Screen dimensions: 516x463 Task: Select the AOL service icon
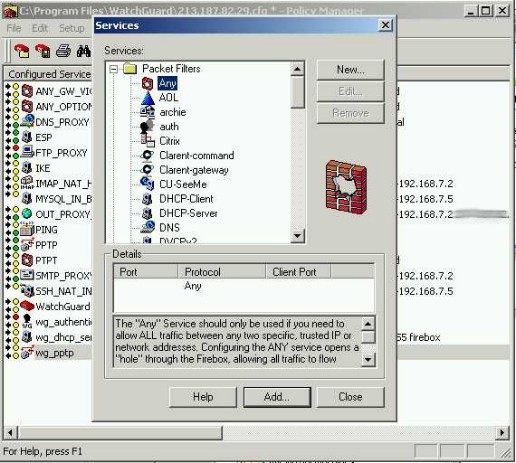click(x=147, y=98)
